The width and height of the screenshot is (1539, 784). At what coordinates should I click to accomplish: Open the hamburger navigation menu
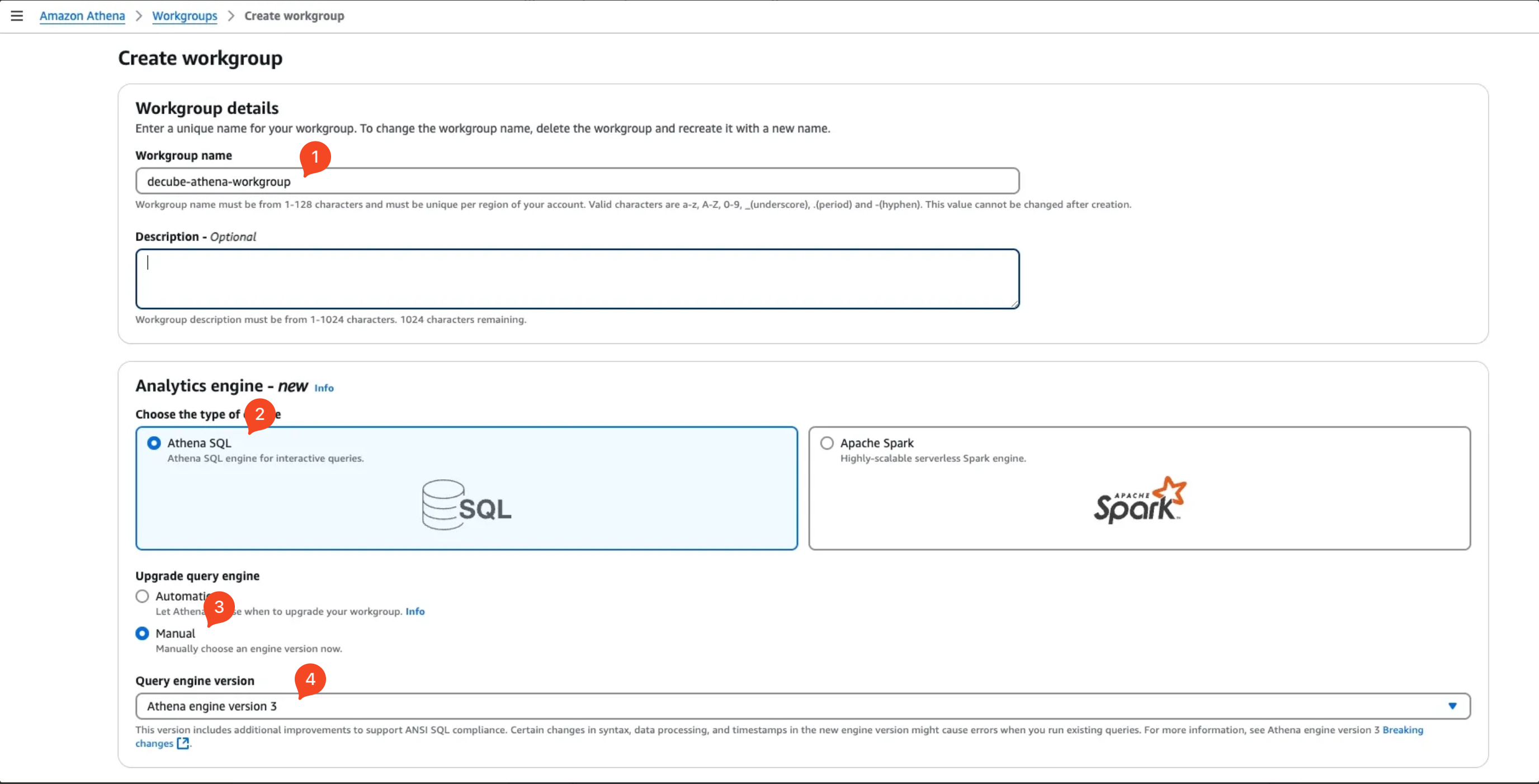[17, 16]
